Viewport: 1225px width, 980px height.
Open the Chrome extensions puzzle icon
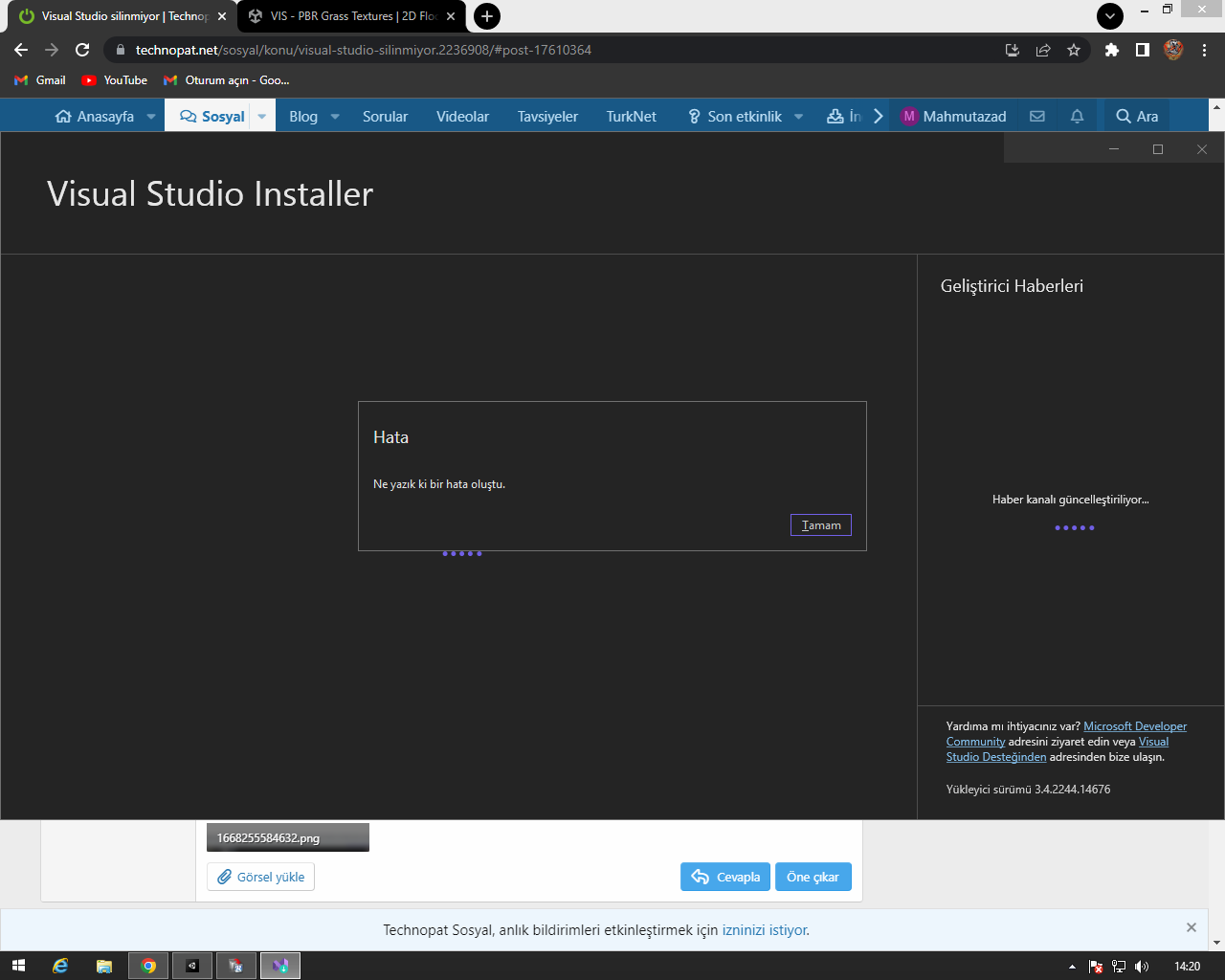tap(1111, 50)
